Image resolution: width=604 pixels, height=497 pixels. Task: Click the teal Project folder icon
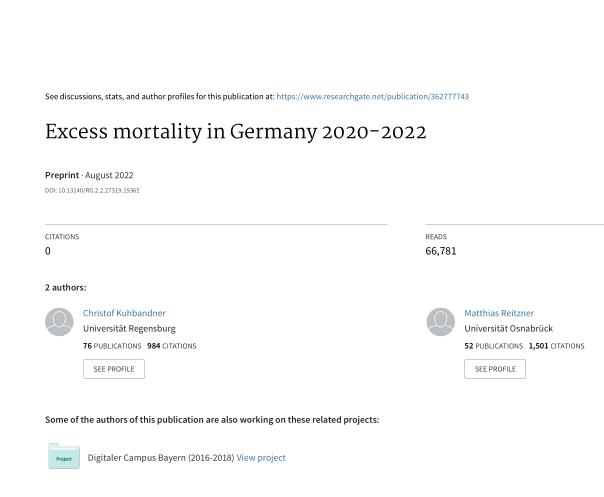(x=64, y=456)
